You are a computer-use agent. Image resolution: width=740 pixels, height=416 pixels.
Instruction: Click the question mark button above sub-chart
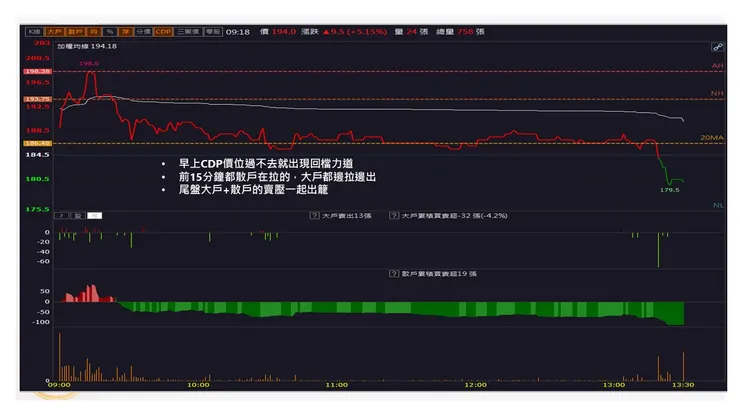[x=61, y=216]
